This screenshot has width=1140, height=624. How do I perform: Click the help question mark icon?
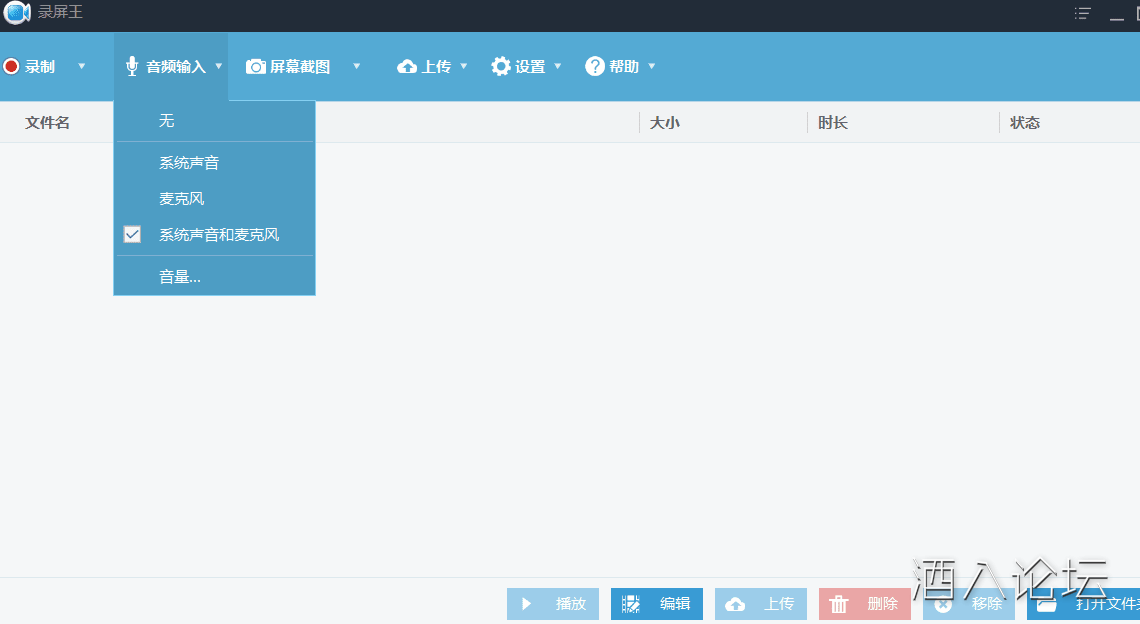tap(595, 67)
